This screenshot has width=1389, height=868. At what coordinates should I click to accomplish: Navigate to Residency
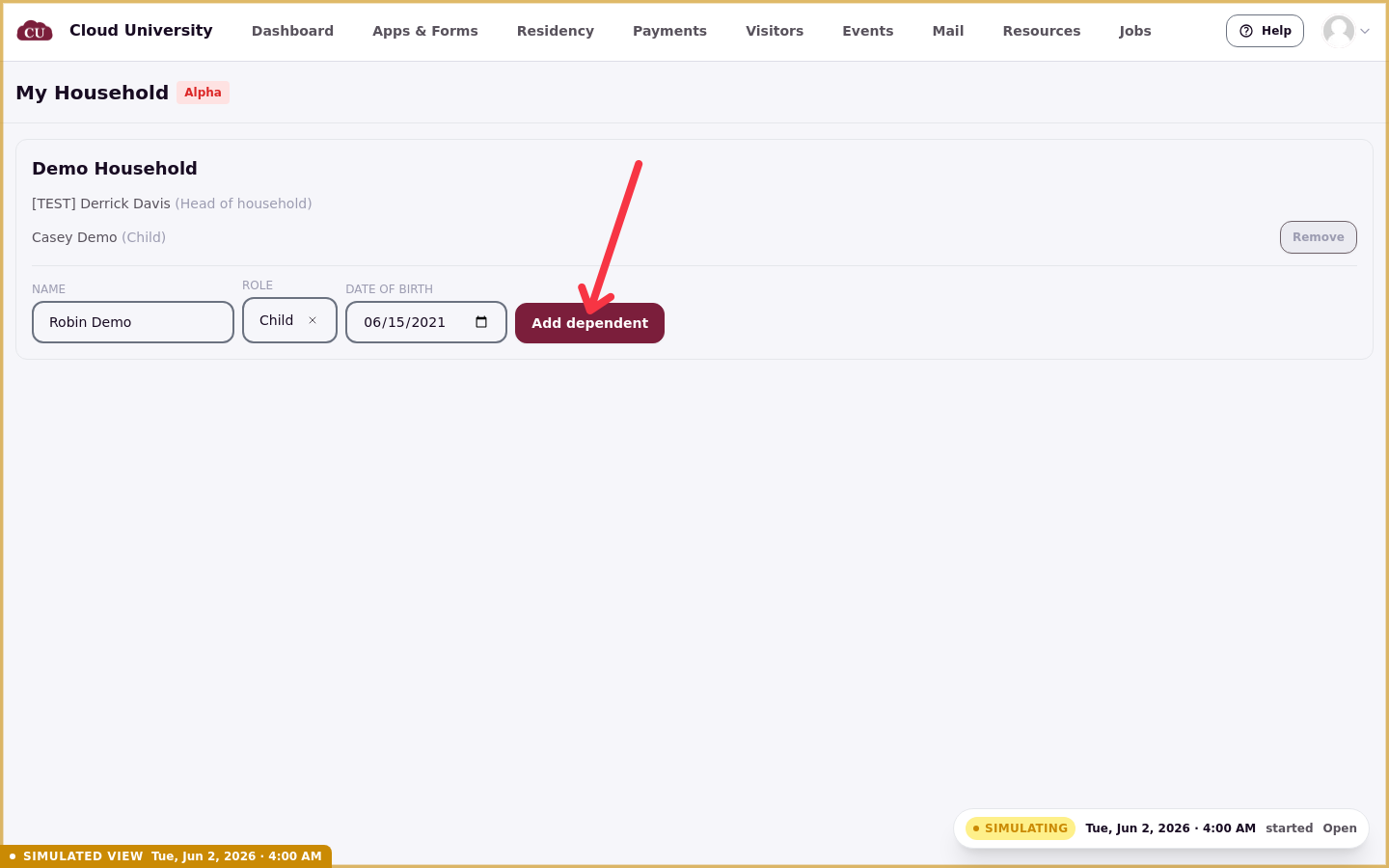tap(556, 31)
